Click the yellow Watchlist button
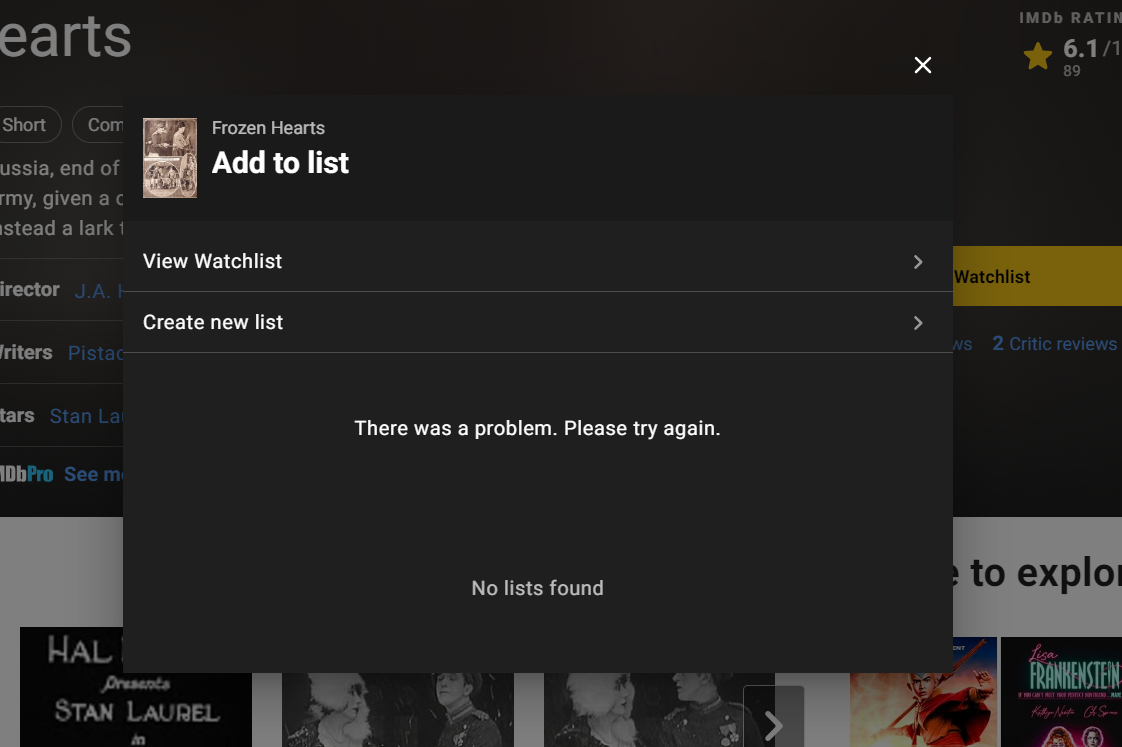Screen dimensions: 1122x747 1037,276
